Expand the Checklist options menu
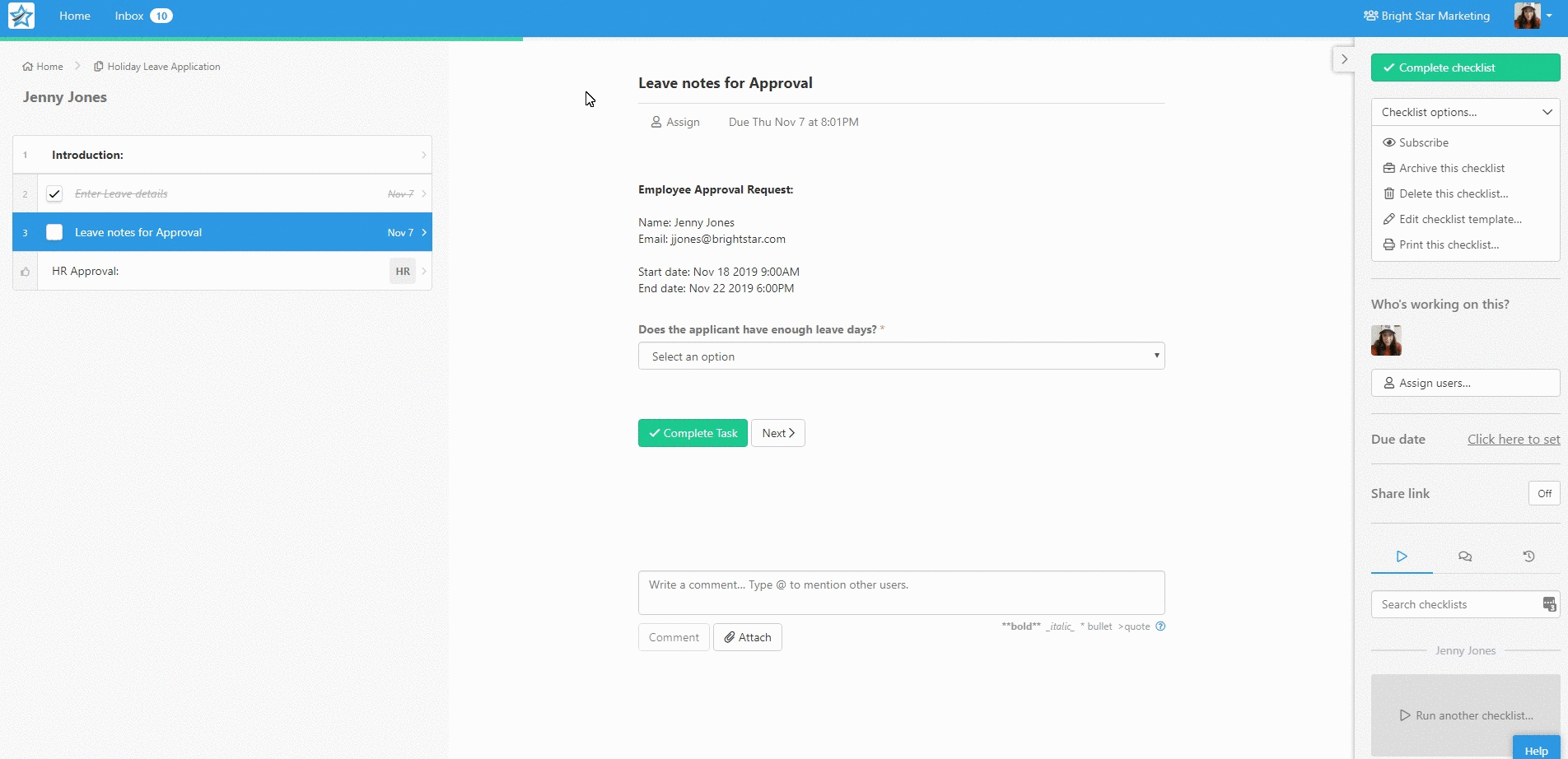Screen dimensions: 1568x759 (x=1464, y=111)
